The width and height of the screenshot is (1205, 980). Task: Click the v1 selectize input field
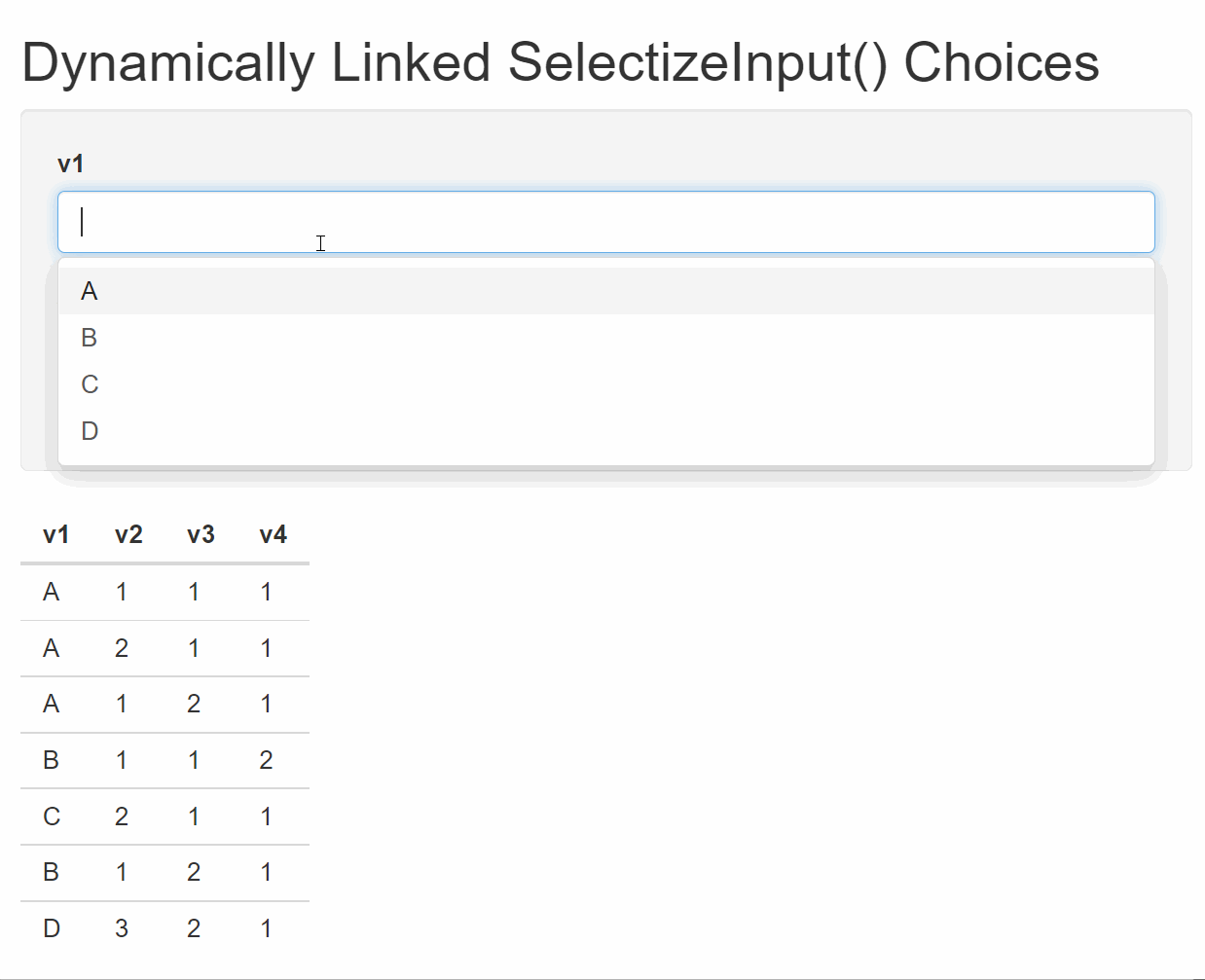coord(603,222)
